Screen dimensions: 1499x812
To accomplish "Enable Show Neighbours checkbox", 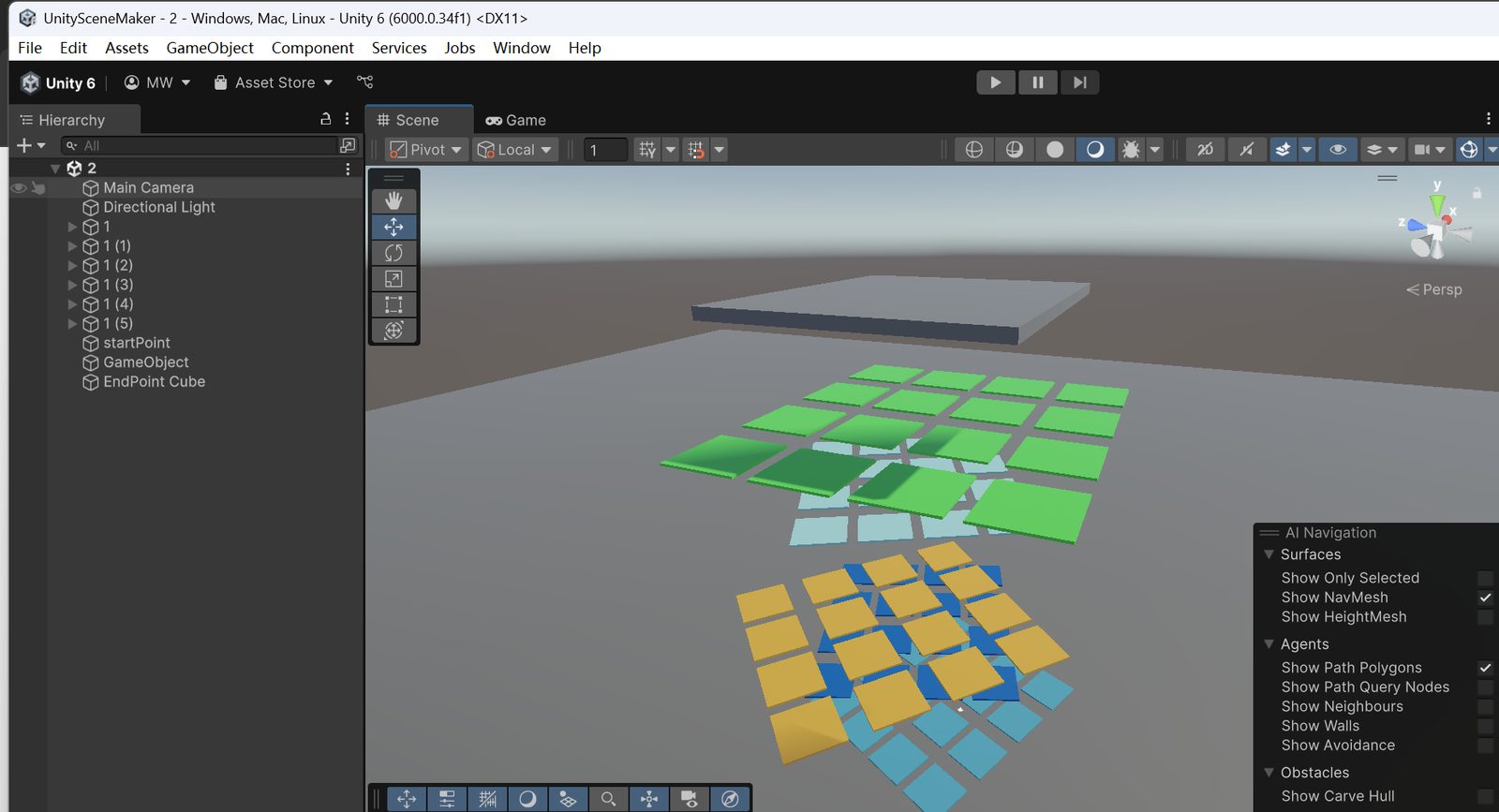I will [x=1485, y=707].
